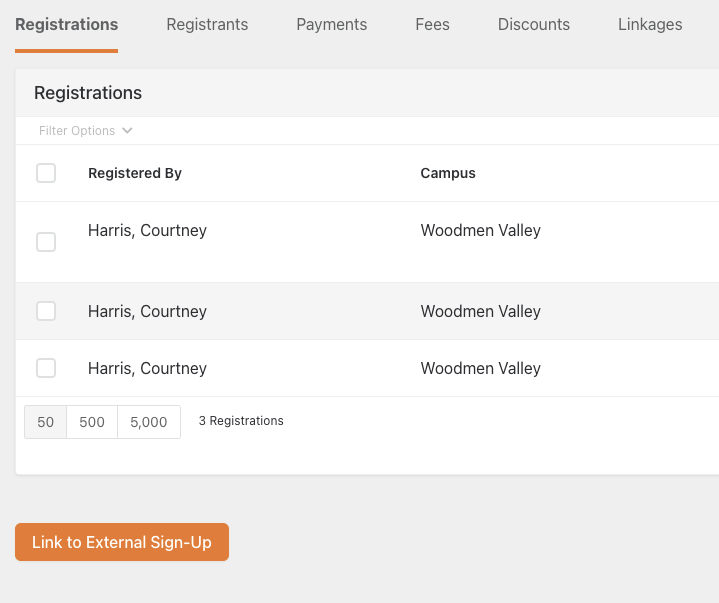Check the first registration row's checkbox
Image resolution: width=719 pixels, height=603 pixels.
pos(46,242)
